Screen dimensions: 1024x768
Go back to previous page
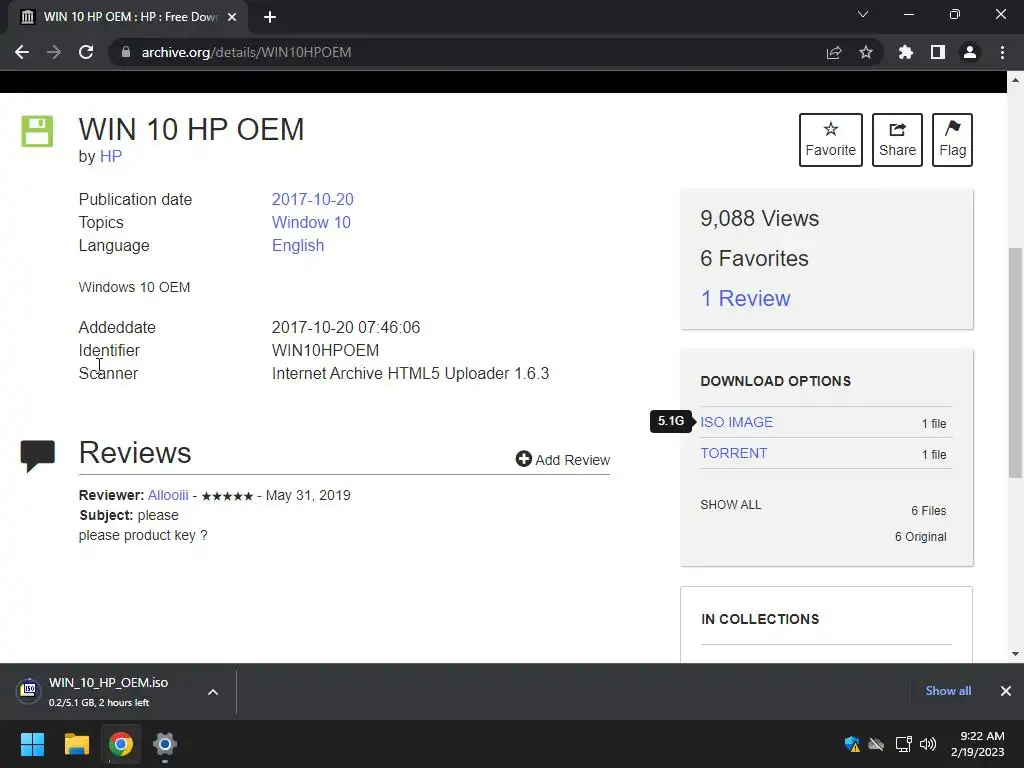22,52
